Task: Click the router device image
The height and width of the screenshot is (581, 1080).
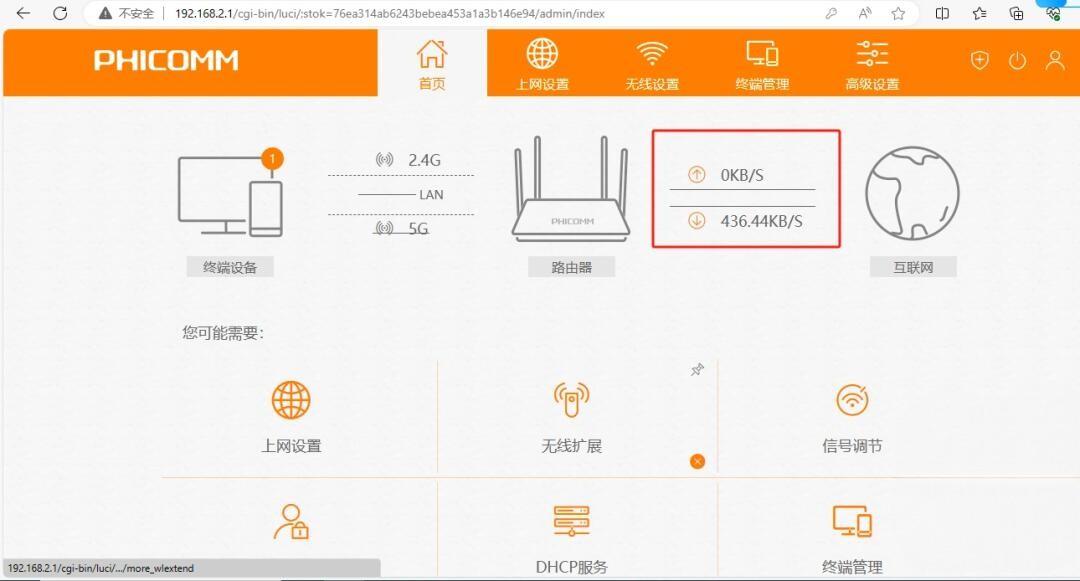Action: click(571, 189)
